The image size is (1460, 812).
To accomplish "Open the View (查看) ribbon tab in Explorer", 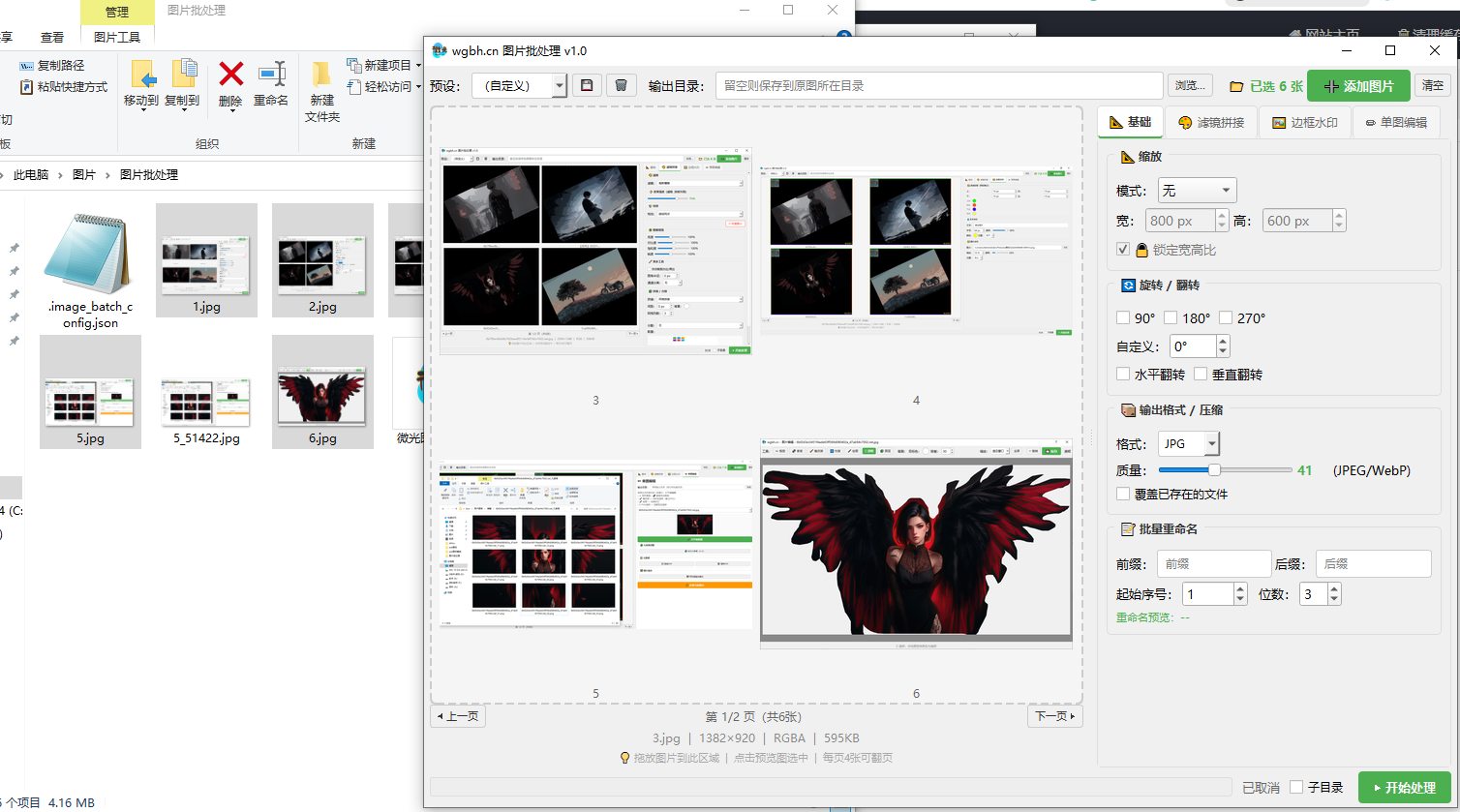I will tap(52, 37).
